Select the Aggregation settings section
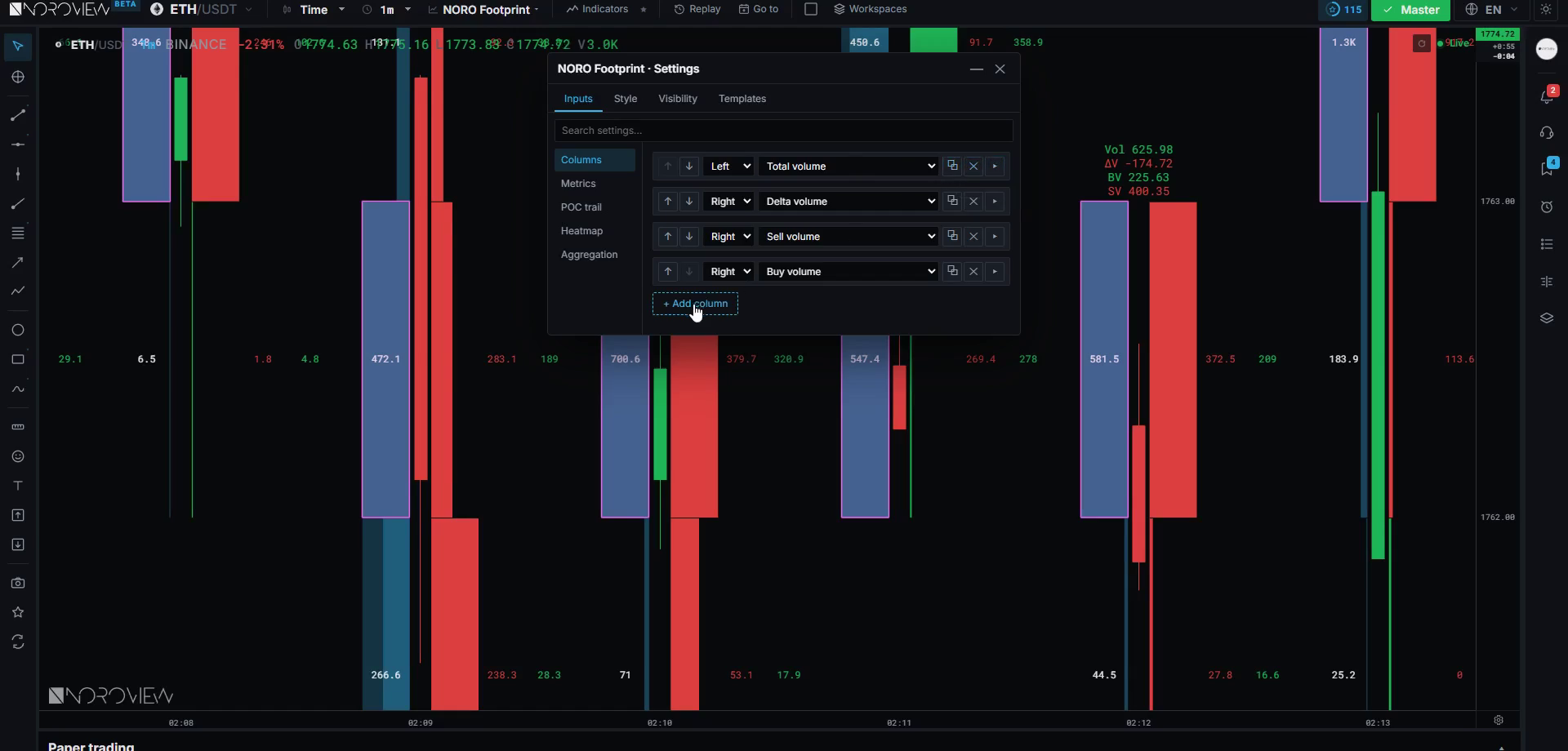1568x751 pixels. coord(595,255)
